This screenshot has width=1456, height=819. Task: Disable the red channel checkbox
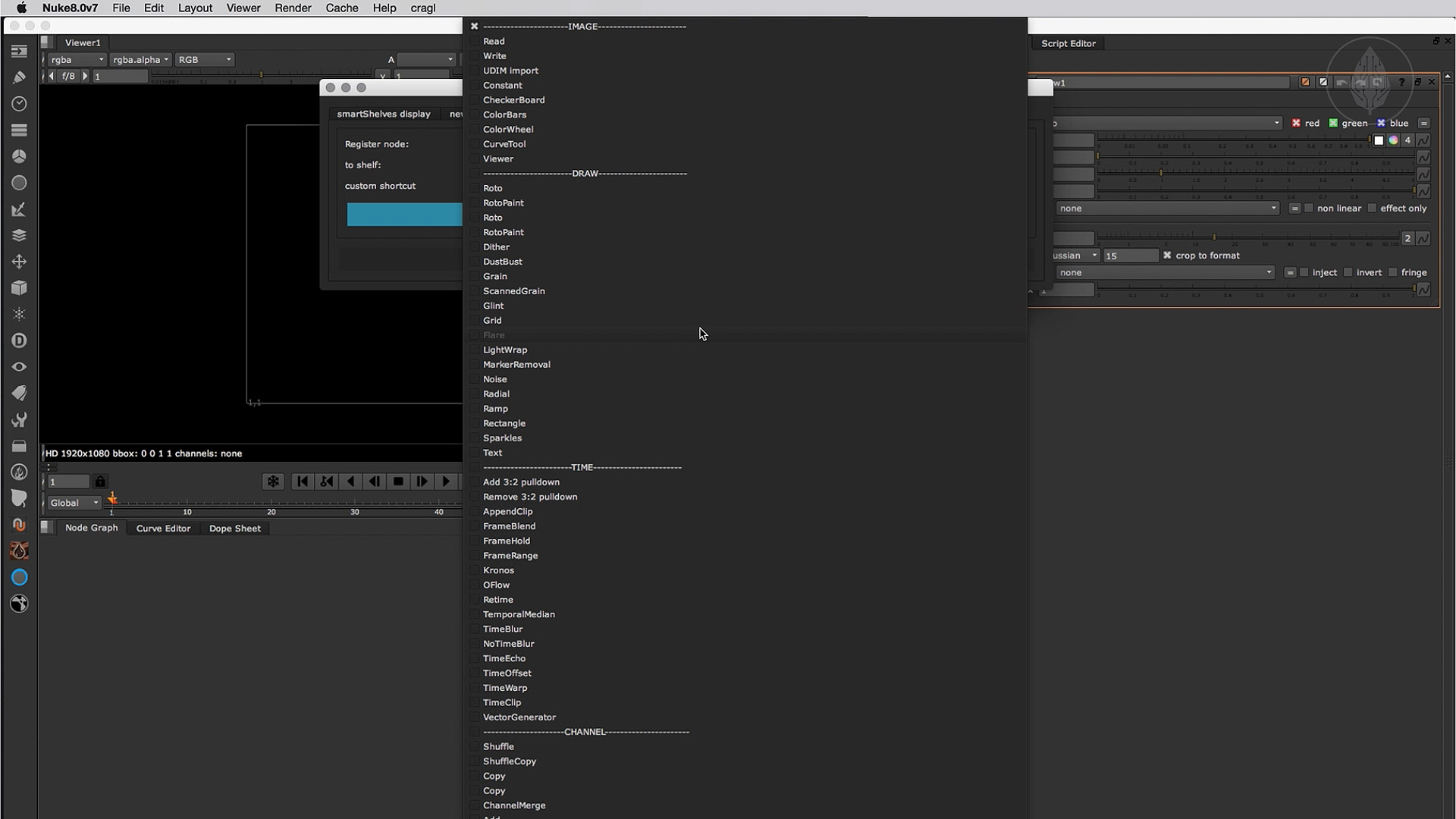point(1296,123)
